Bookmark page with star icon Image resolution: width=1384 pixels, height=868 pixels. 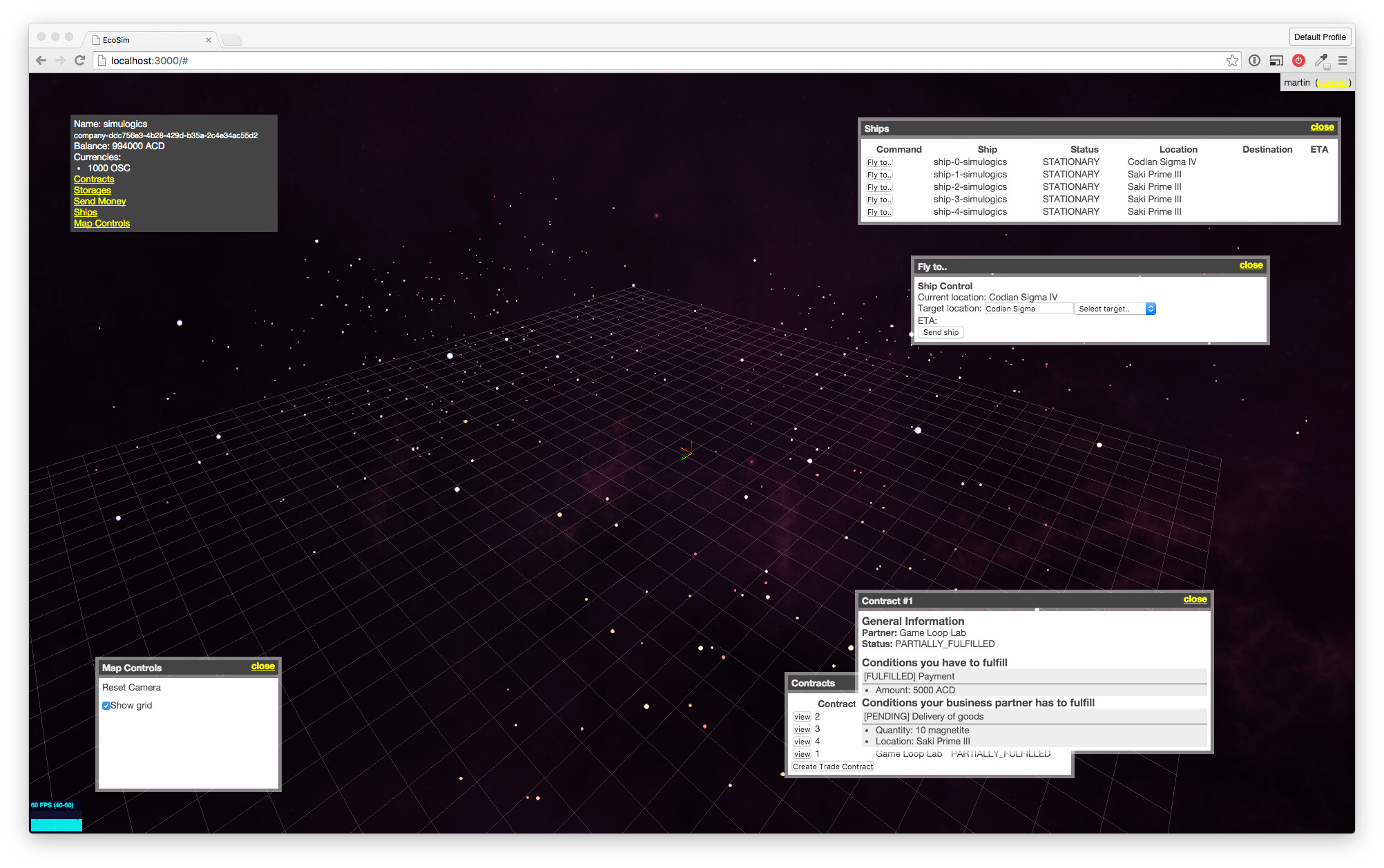pyautogui.click(x=1232, y=61)
